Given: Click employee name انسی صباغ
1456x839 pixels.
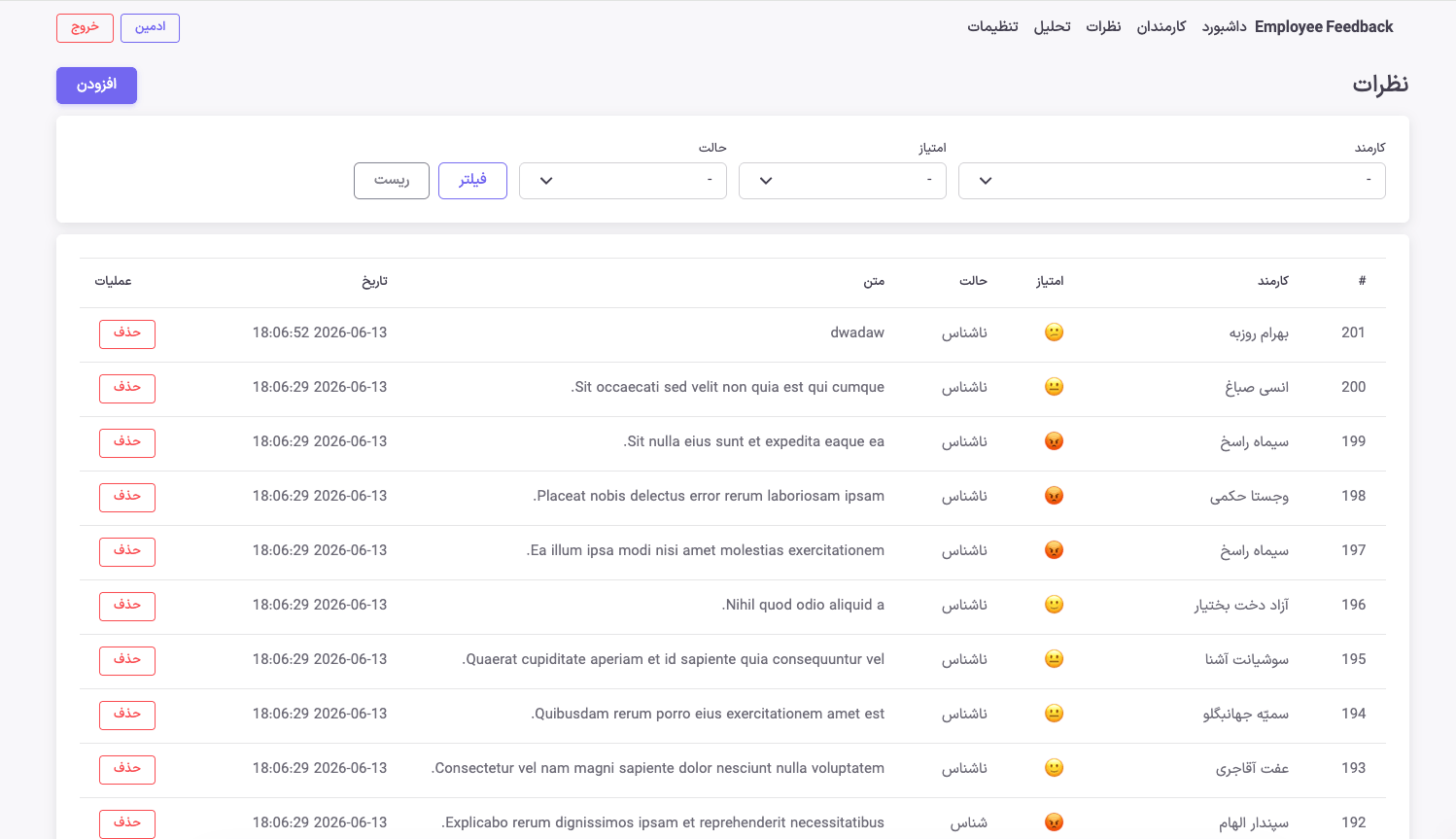Looking at the screenshot, I should tap(1257, 388).
